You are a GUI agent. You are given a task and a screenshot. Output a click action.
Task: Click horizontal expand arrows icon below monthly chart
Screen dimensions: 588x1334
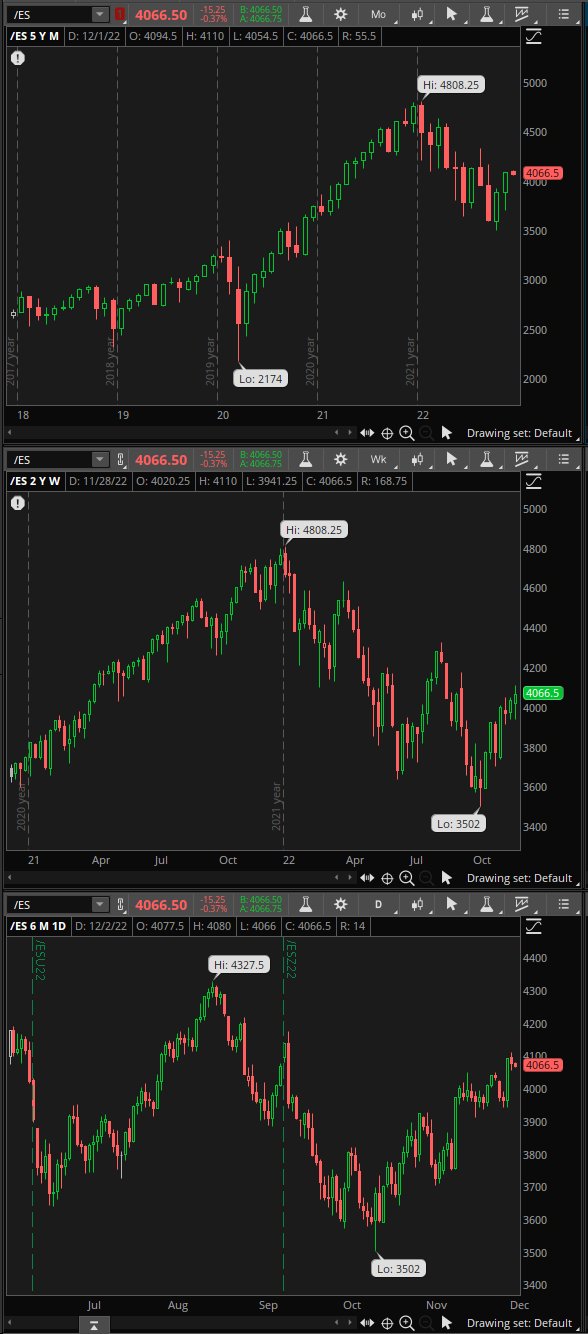coord(367,433)
